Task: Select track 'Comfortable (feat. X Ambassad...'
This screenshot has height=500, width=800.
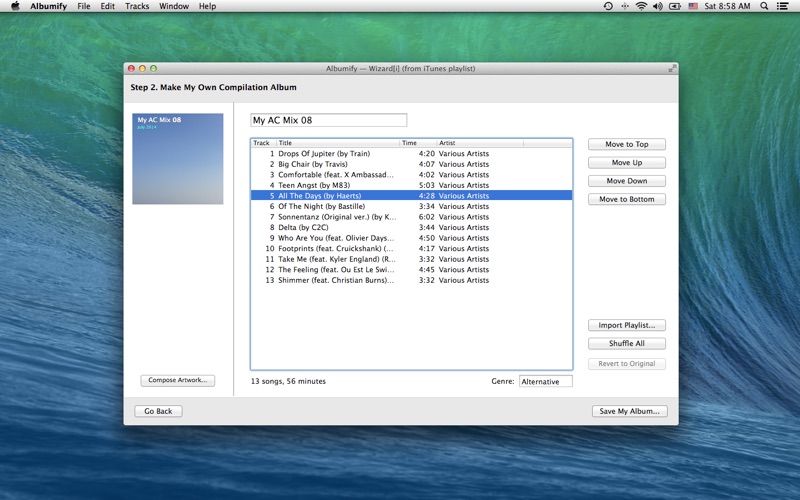Action: (411, 174)
